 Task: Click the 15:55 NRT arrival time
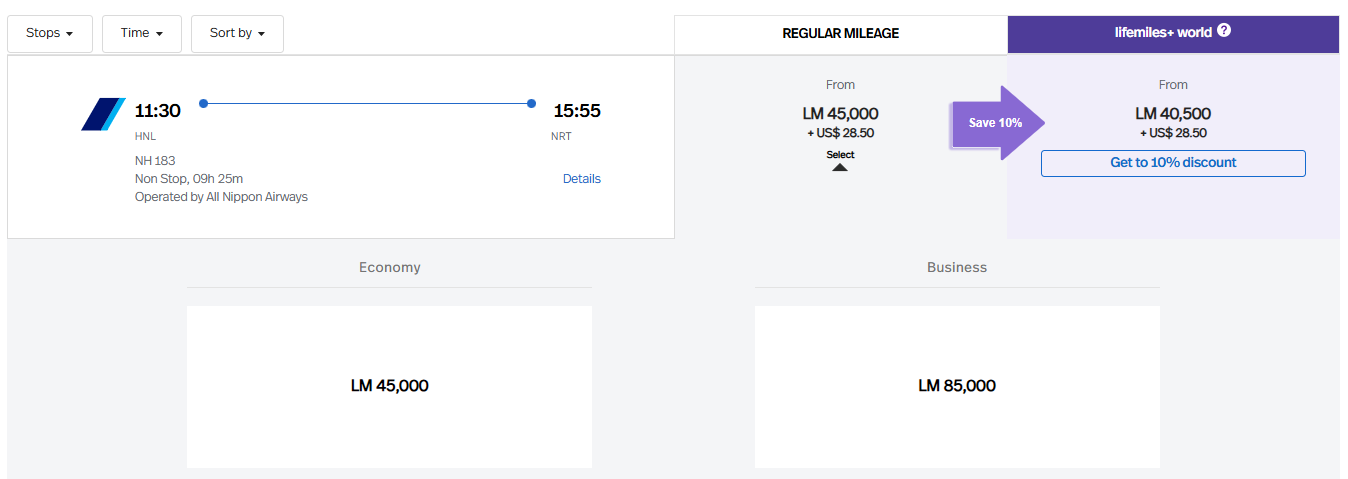577,111
